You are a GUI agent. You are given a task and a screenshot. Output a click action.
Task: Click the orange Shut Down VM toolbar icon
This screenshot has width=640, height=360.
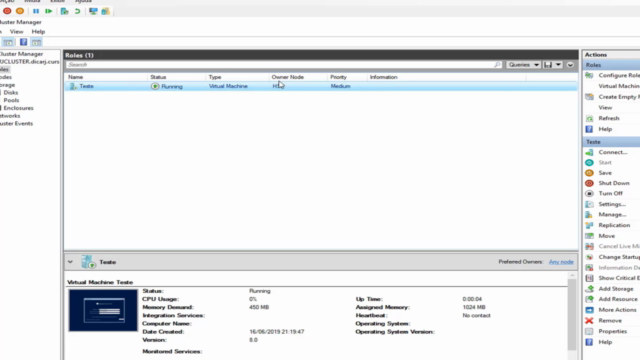[x=20, y=11]
